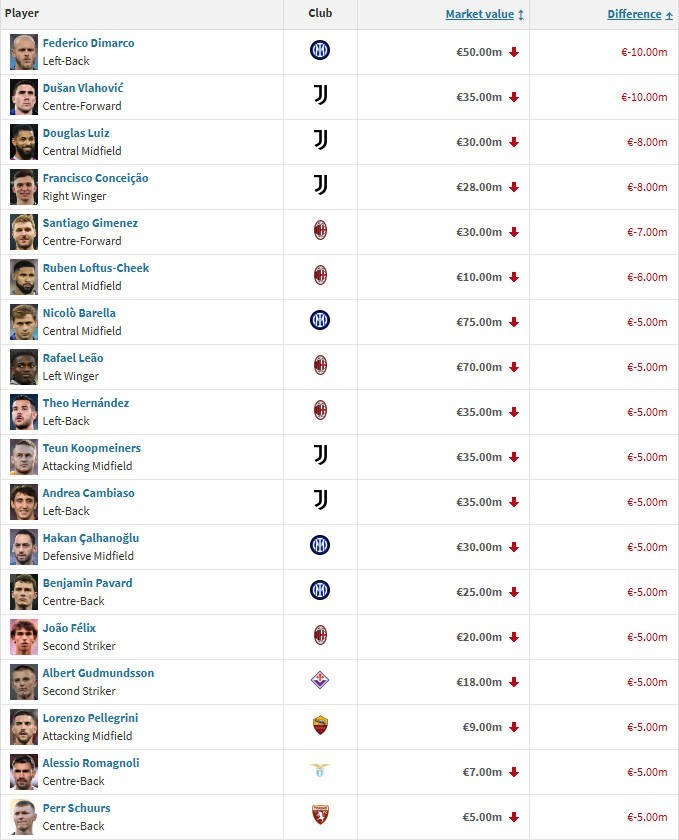Click red down arrow next to Leão's €70.00m
Screen dimensions: 679x840
514,367
